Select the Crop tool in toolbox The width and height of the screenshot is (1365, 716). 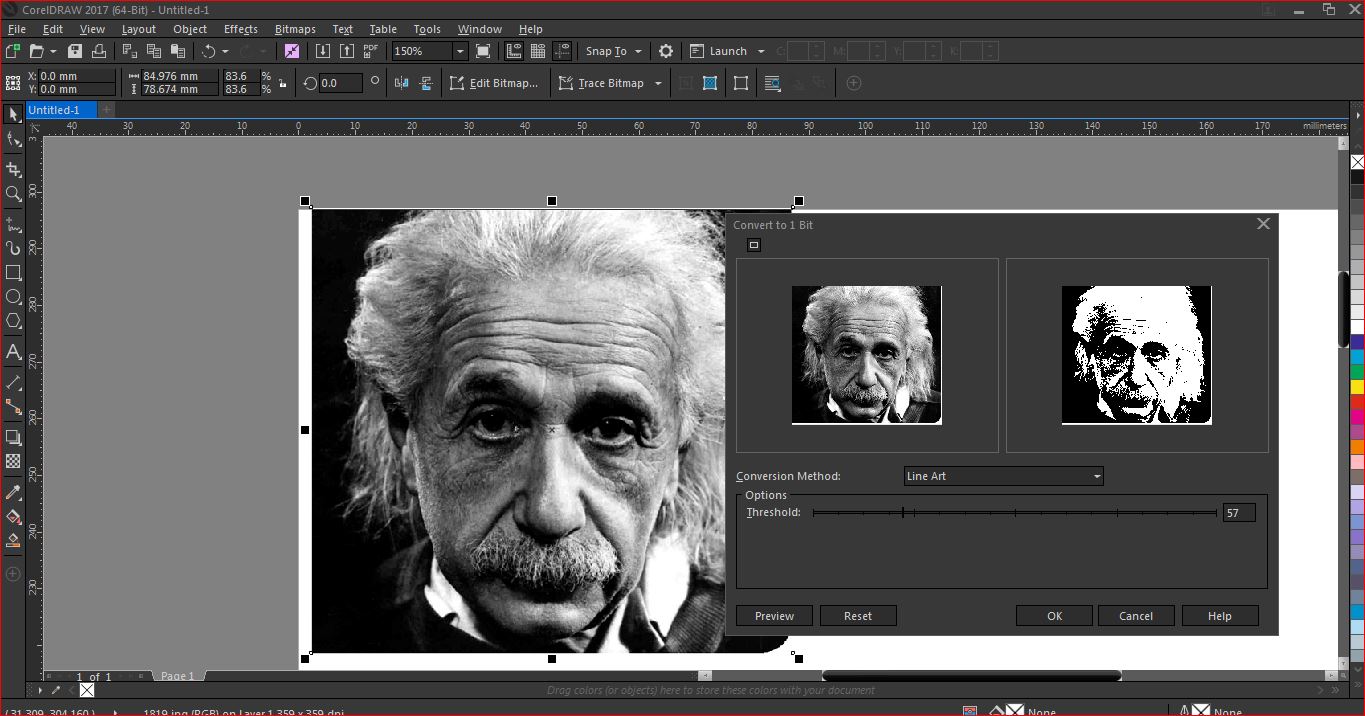13,169
